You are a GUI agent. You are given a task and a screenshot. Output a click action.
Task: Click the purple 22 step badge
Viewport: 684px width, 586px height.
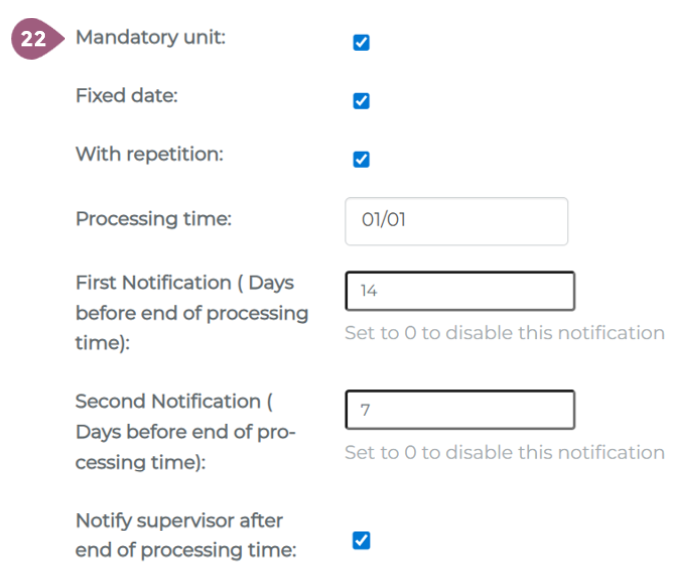coord(34,41)
